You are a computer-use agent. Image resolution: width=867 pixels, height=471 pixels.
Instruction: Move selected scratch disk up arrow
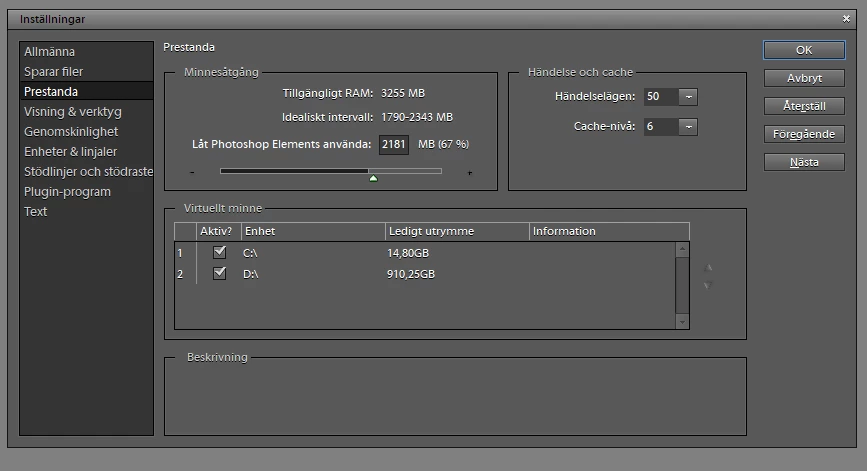(x=708, y=268)
